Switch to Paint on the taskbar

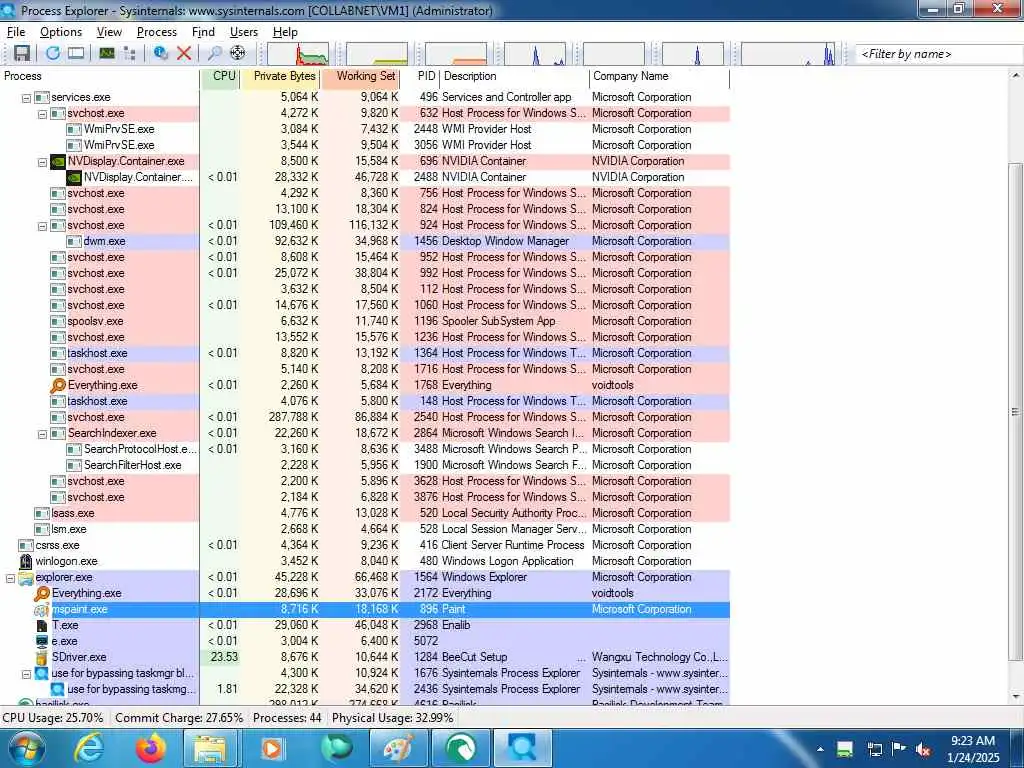[x=398, y=748]
